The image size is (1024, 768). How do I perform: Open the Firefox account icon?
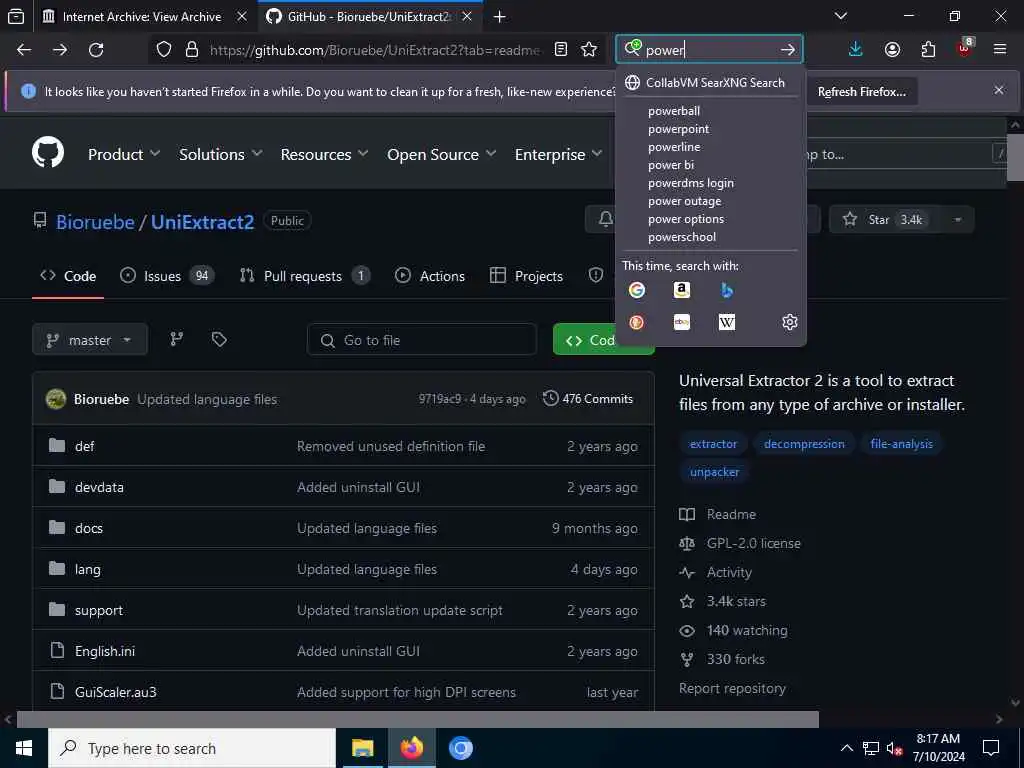pyautogui.click(x=892, y=50)
